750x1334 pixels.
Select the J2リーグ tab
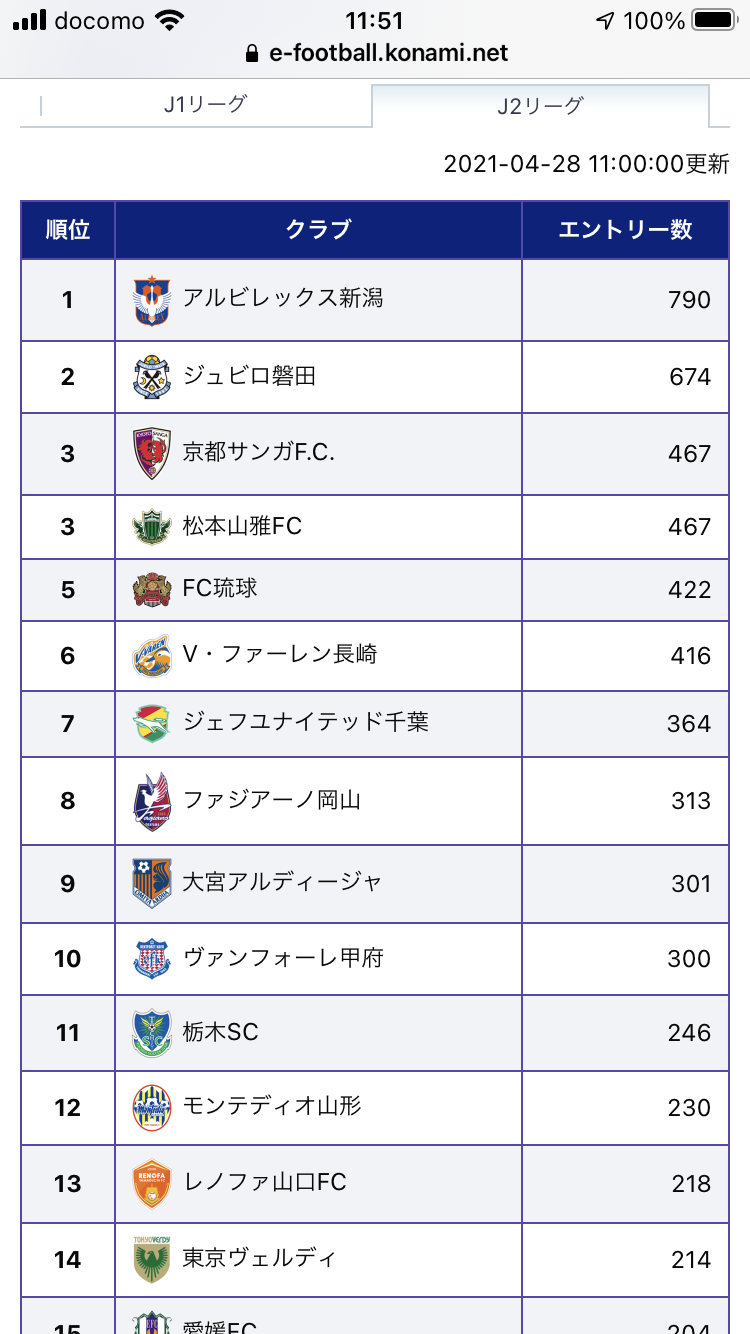[540, 106]
